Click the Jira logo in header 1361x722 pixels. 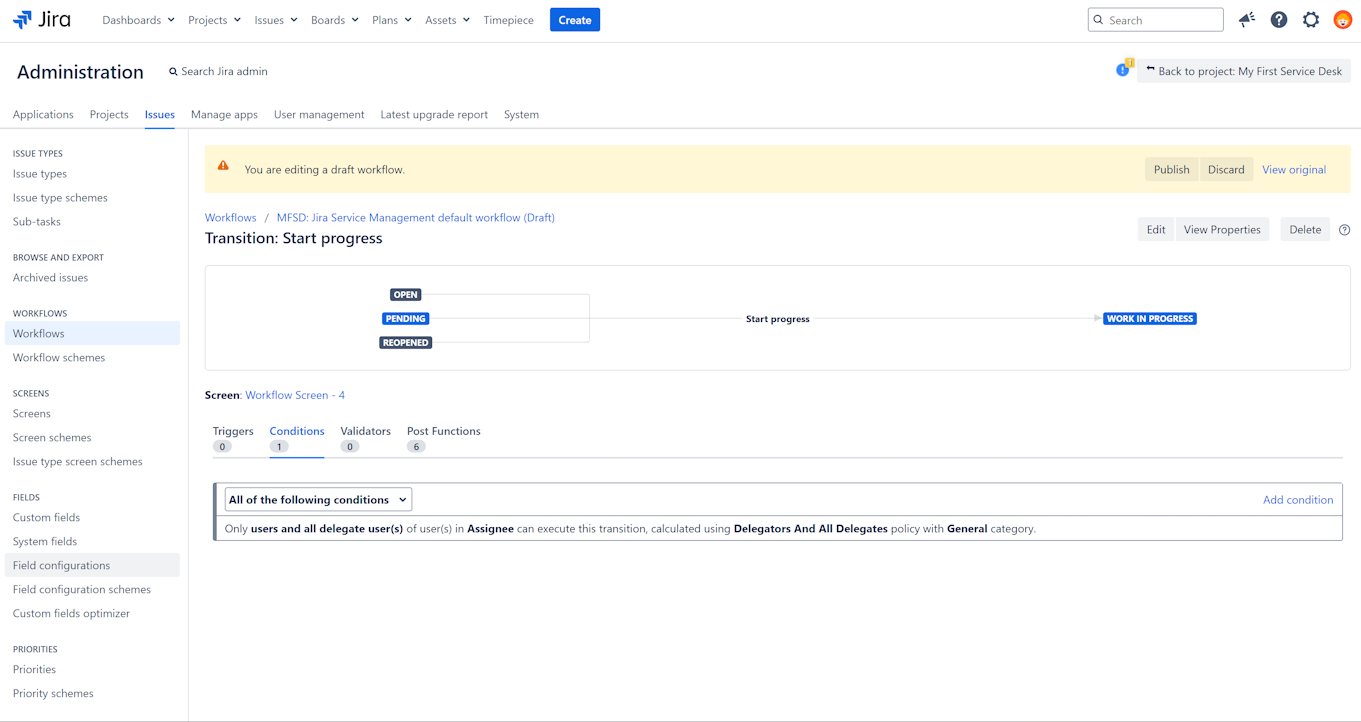point(41,20)
